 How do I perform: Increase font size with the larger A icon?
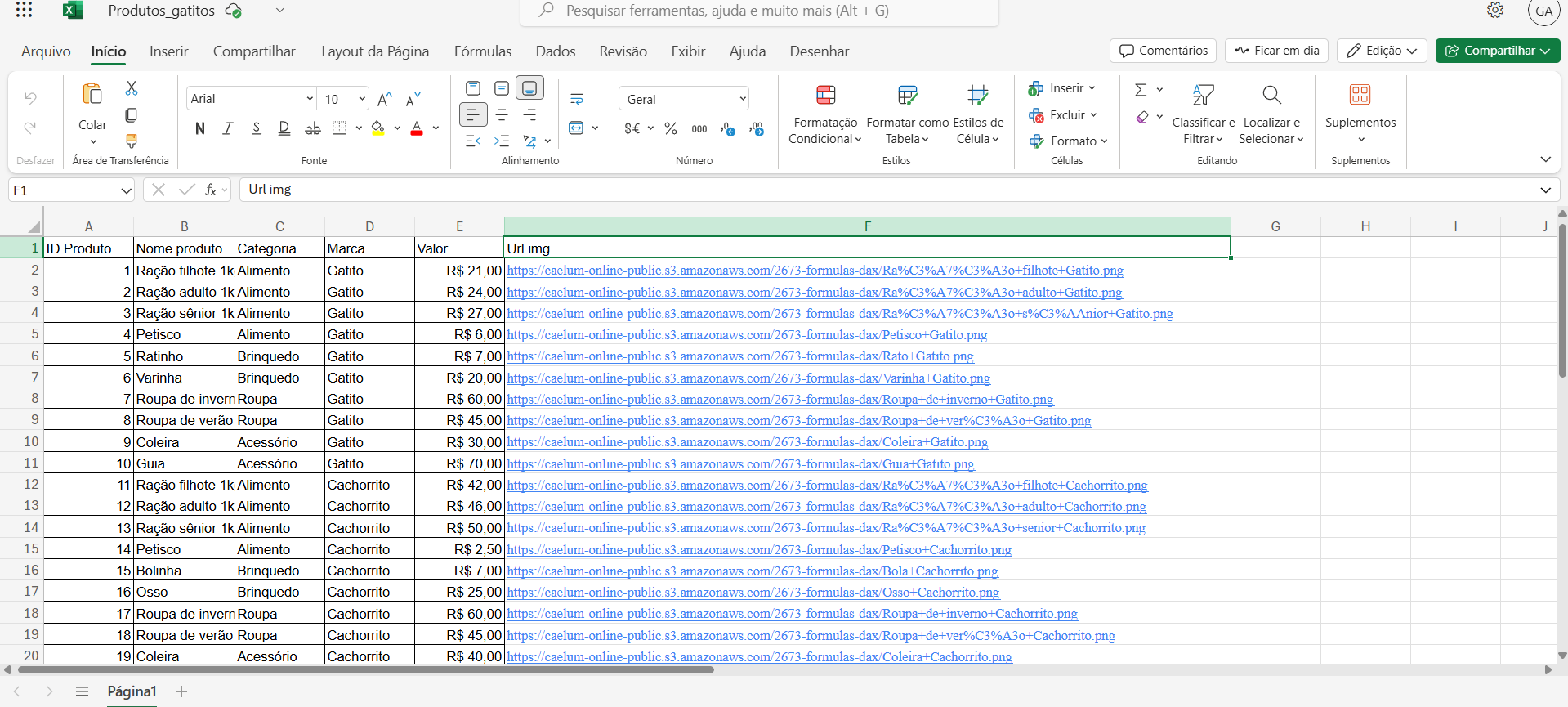[385, 100]
